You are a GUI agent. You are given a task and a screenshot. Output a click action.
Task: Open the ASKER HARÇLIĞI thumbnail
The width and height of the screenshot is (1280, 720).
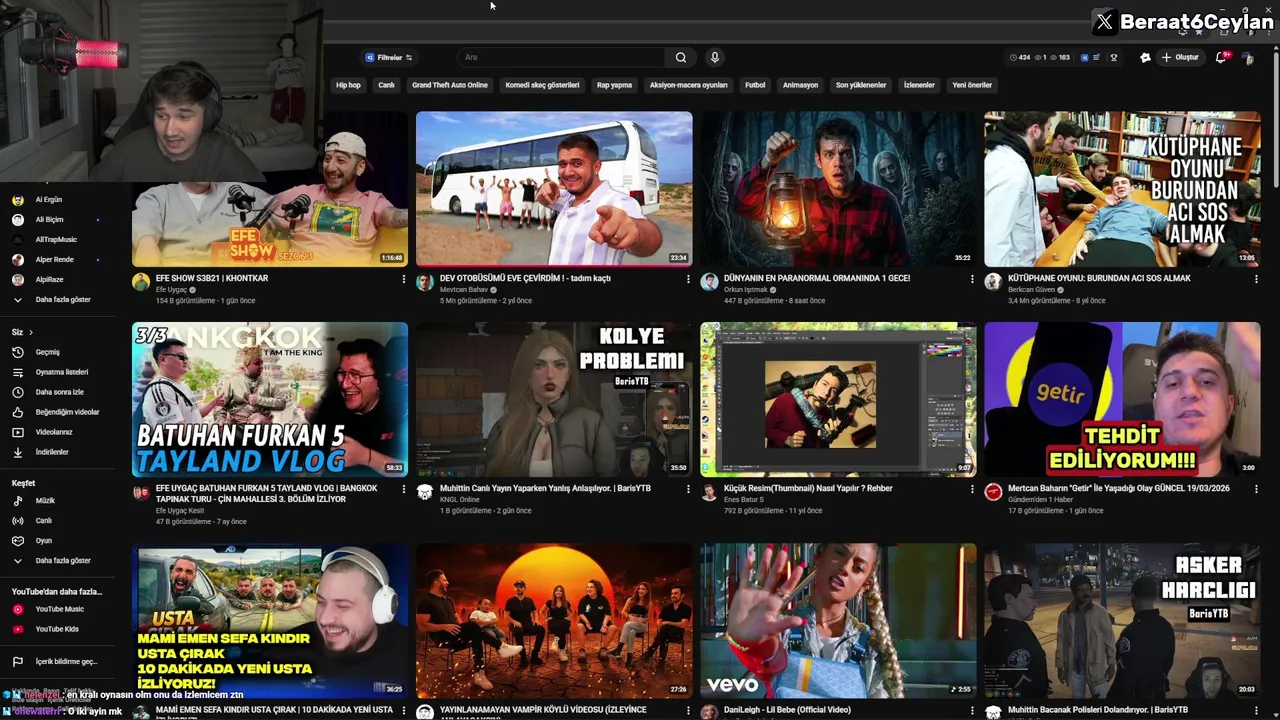(x=1122, y=621)
